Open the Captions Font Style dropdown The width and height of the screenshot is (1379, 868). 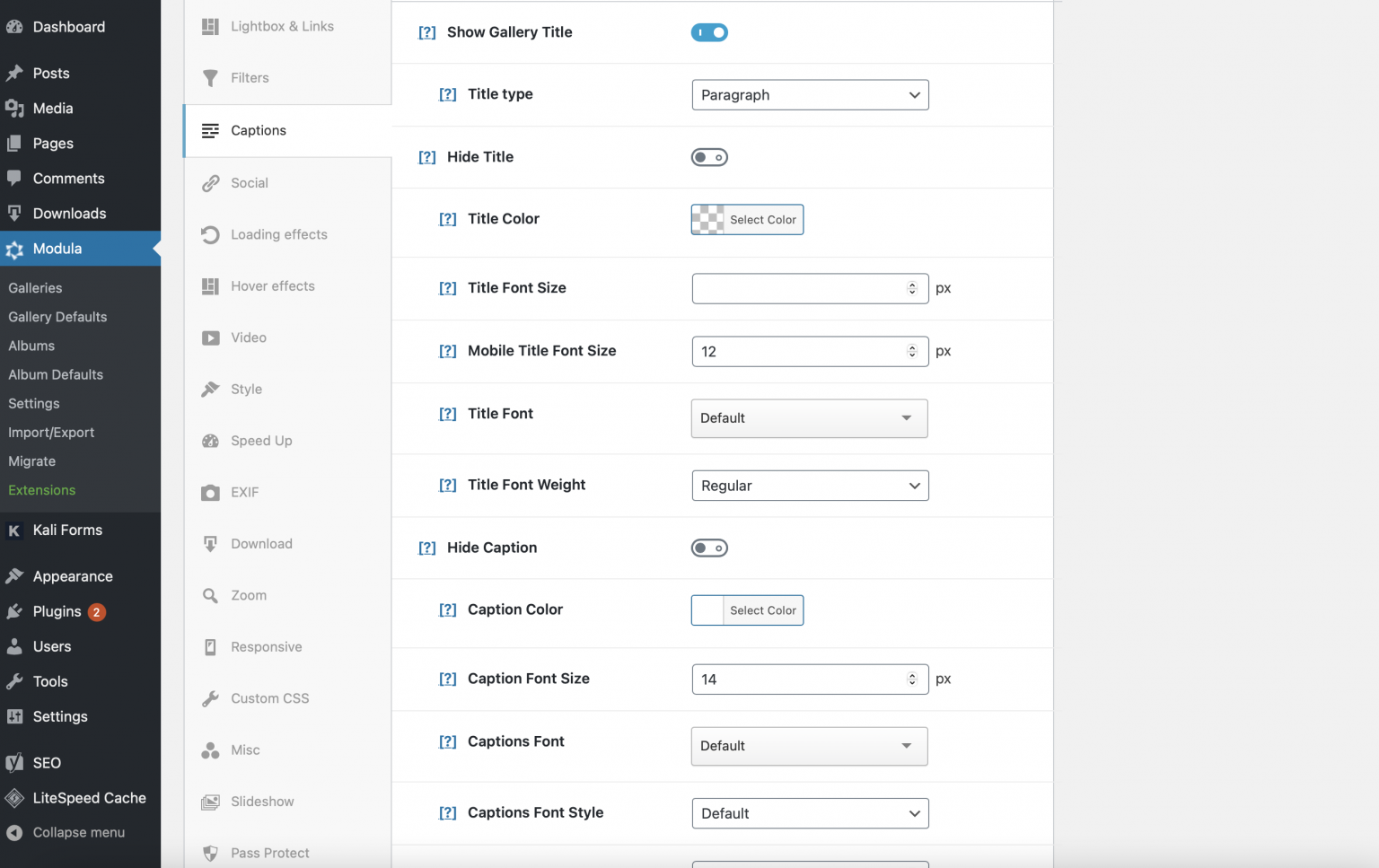click(810, 813)
